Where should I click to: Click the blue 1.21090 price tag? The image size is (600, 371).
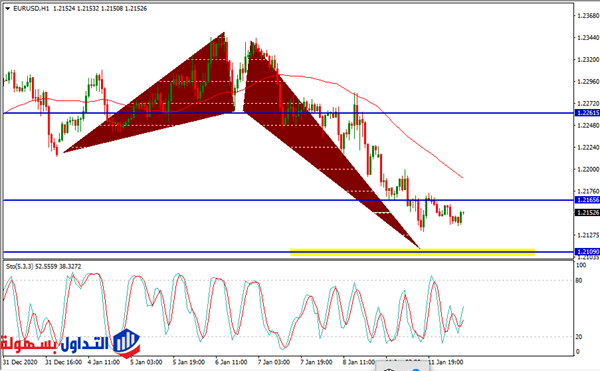click(x=587, y=252)
